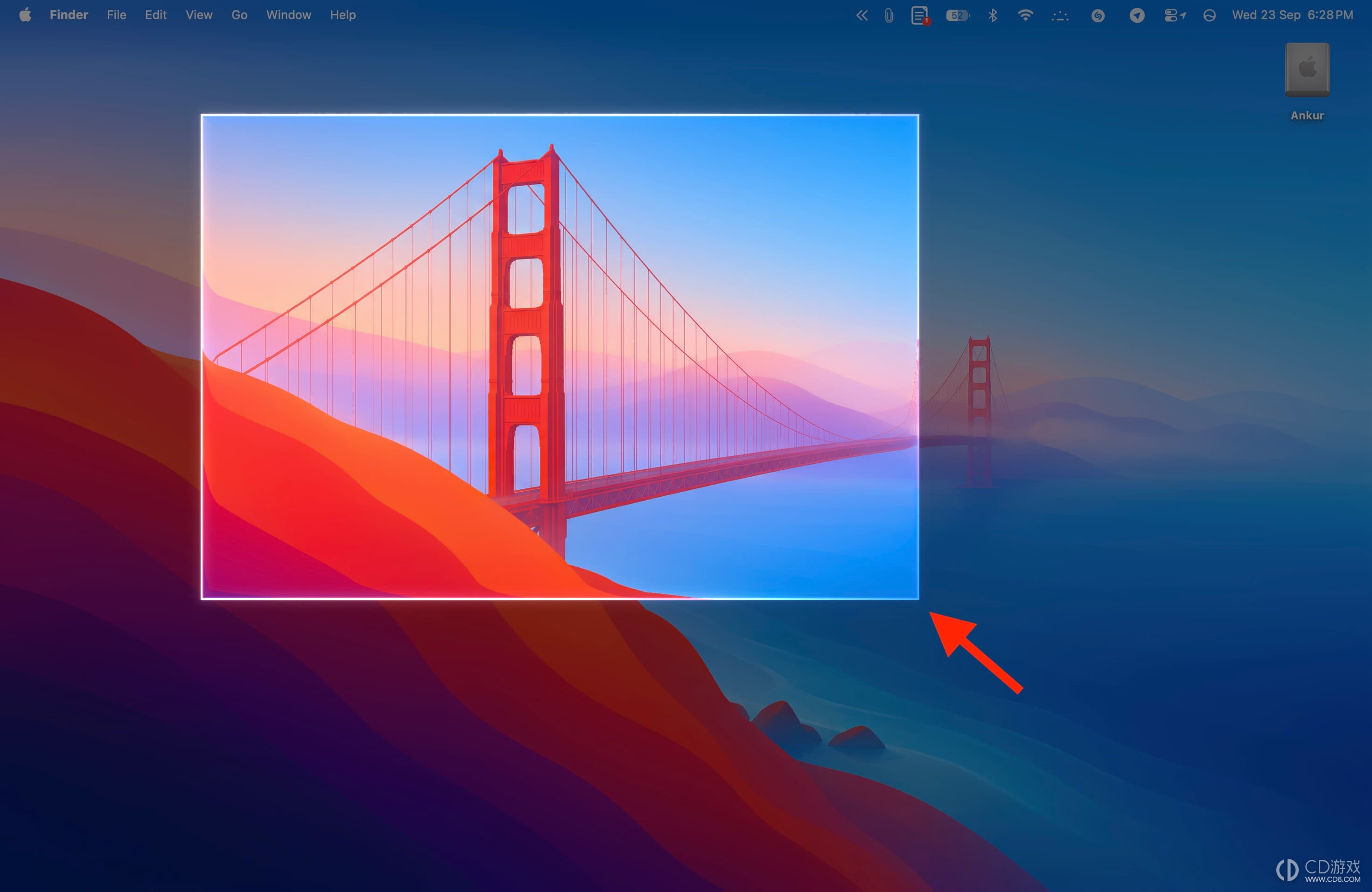Screen dimensions: 1372x892
Task: Open the Help menu
Action: coord(343,15)
